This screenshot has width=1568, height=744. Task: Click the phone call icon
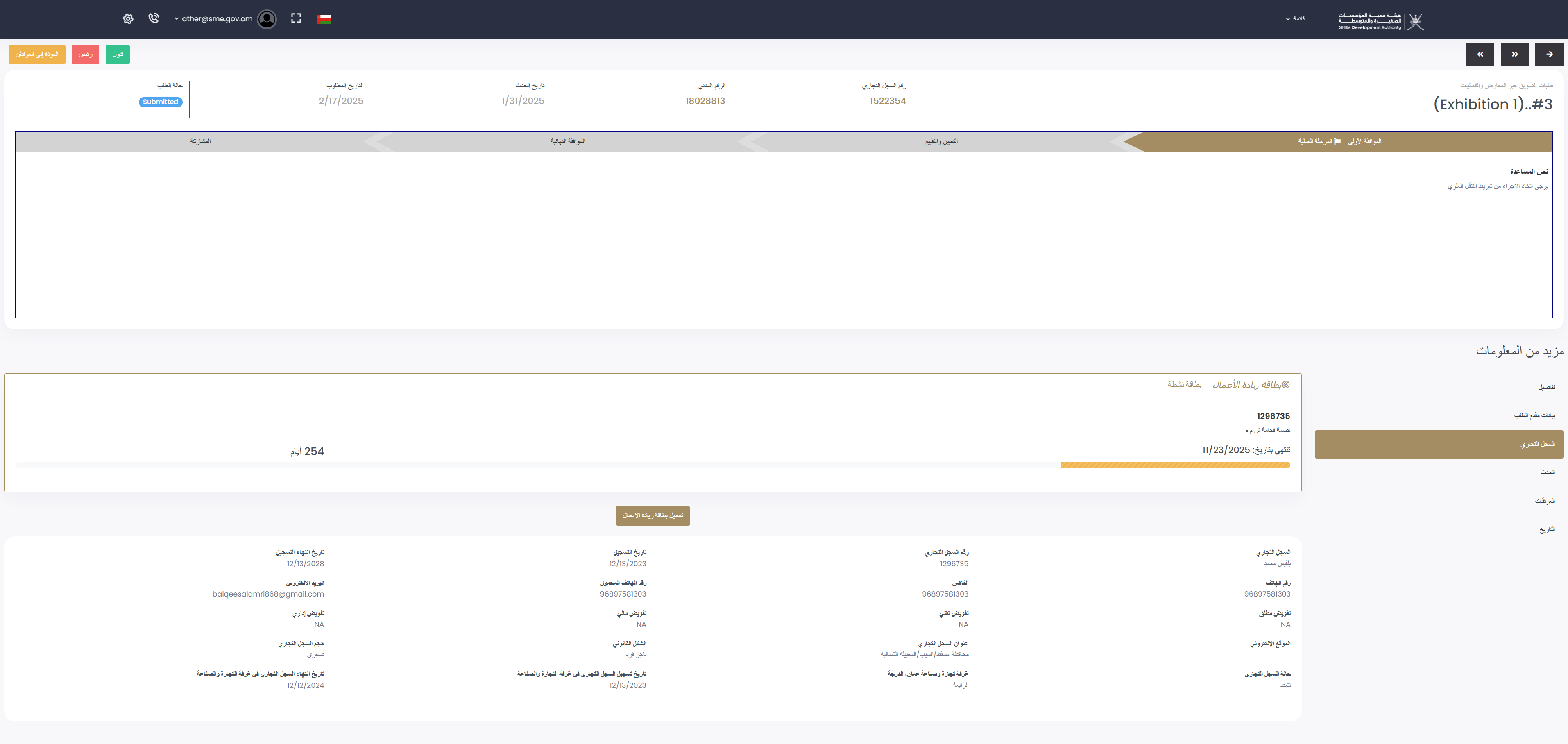click(x=153, y=18)
